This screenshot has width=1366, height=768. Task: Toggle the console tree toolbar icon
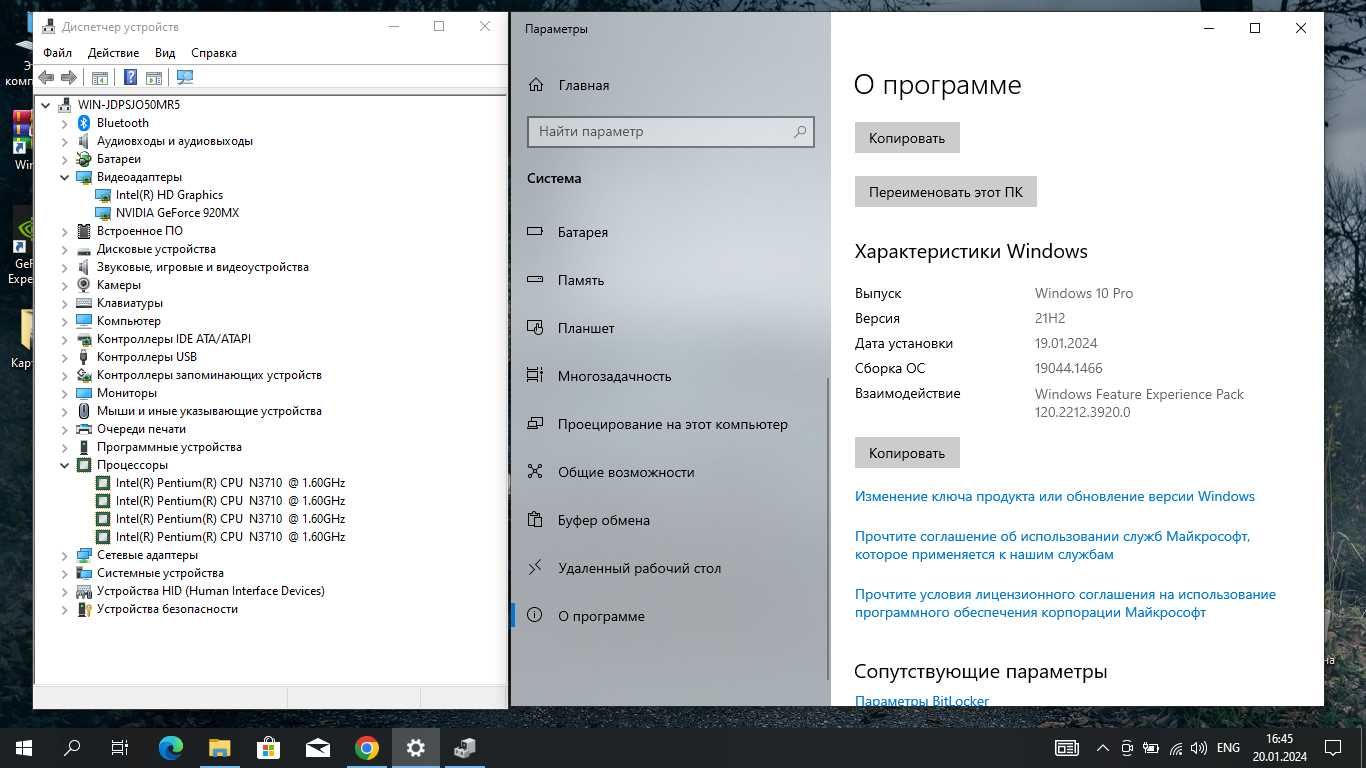(x=100, y=77)
